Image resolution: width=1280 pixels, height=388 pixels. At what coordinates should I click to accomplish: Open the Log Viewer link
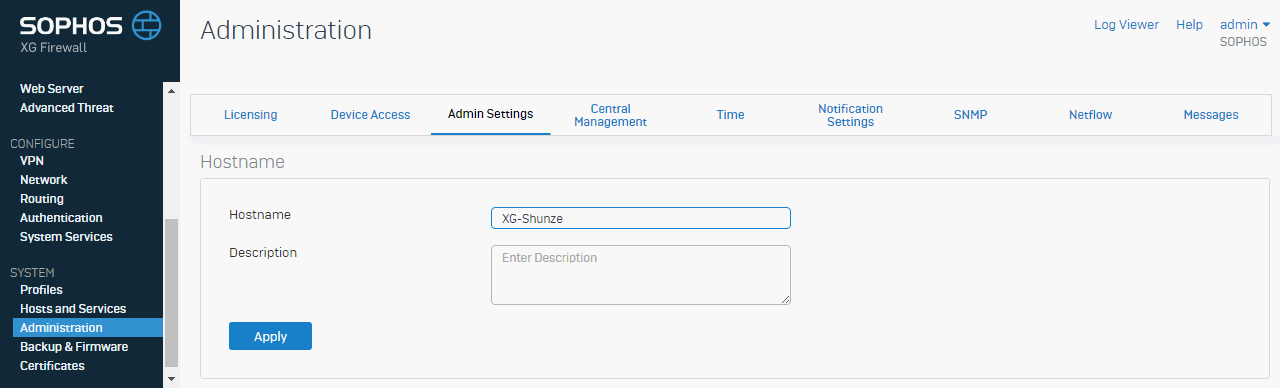(1126, 25)
